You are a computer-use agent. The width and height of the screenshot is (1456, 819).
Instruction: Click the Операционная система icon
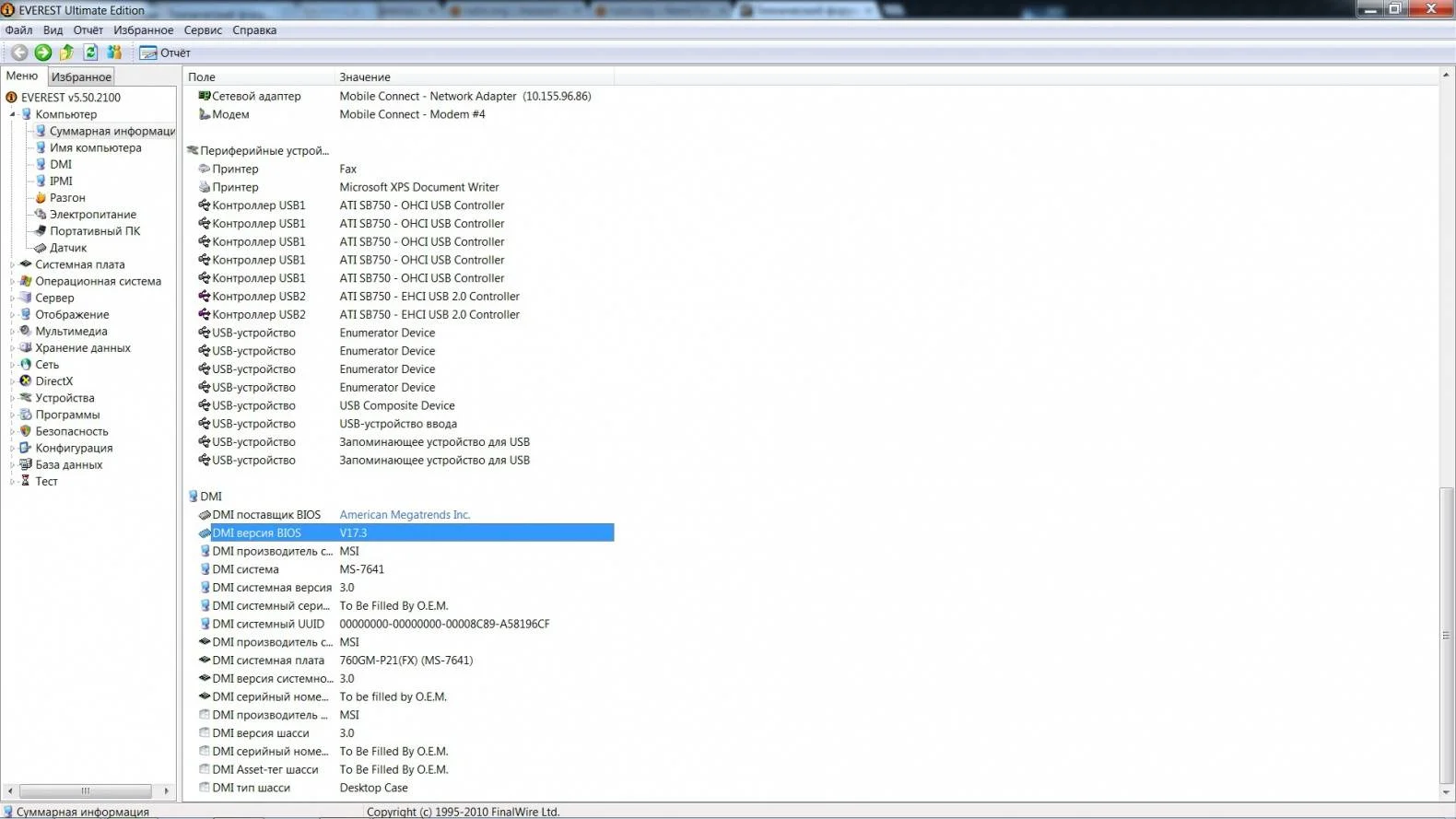tap(26, 281)
